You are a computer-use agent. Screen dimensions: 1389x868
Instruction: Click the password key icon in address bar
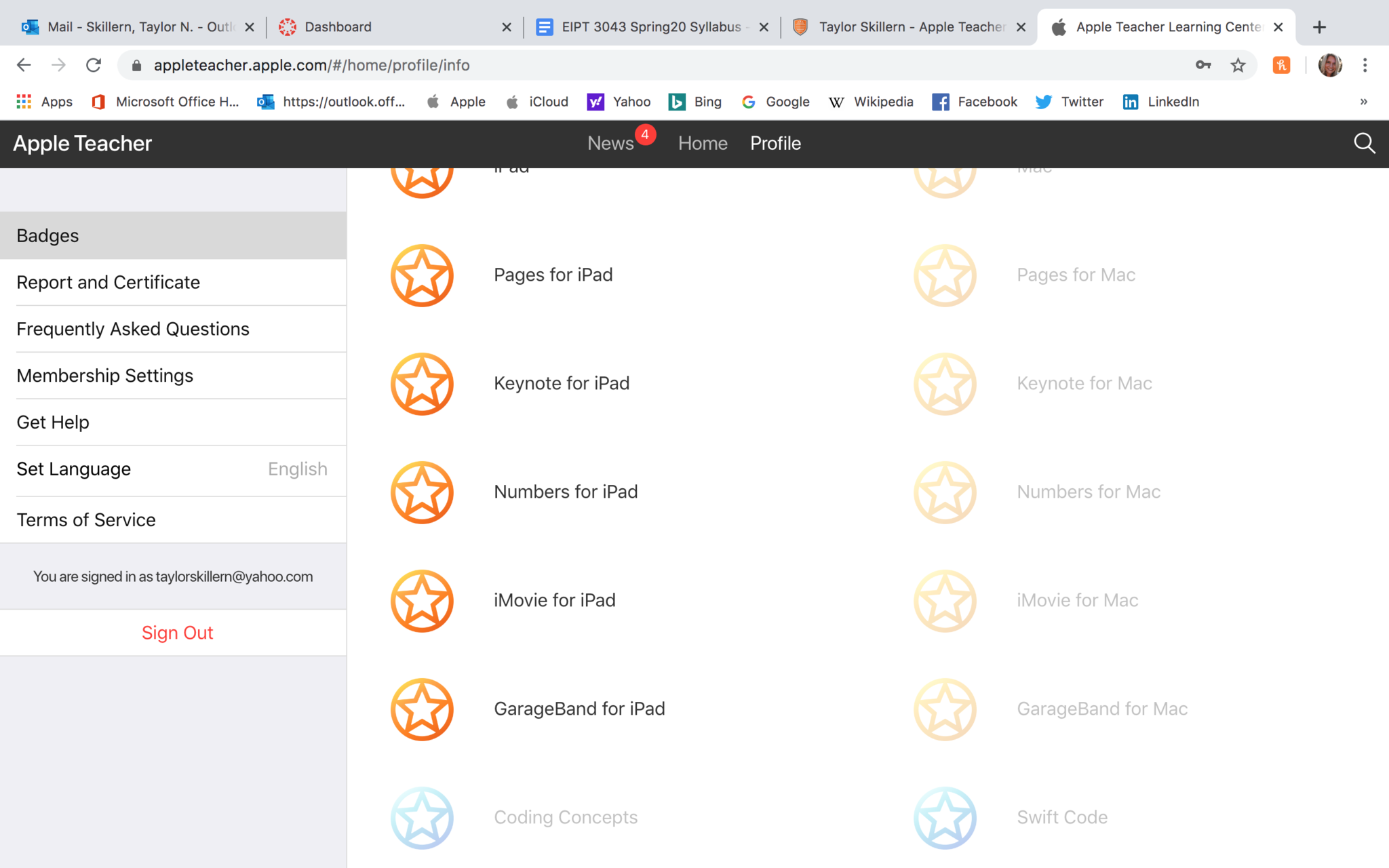(1203, 65)
